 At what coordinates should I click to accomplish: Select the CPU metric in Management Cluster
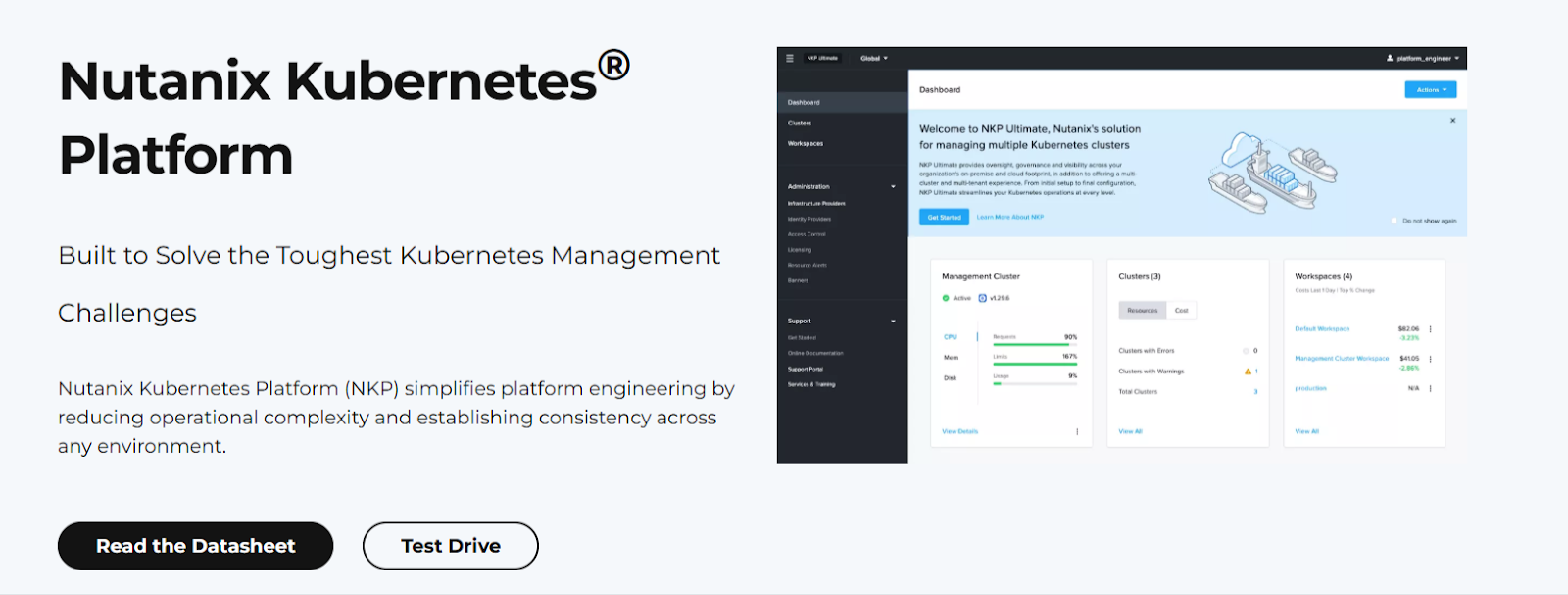point(951,337)
